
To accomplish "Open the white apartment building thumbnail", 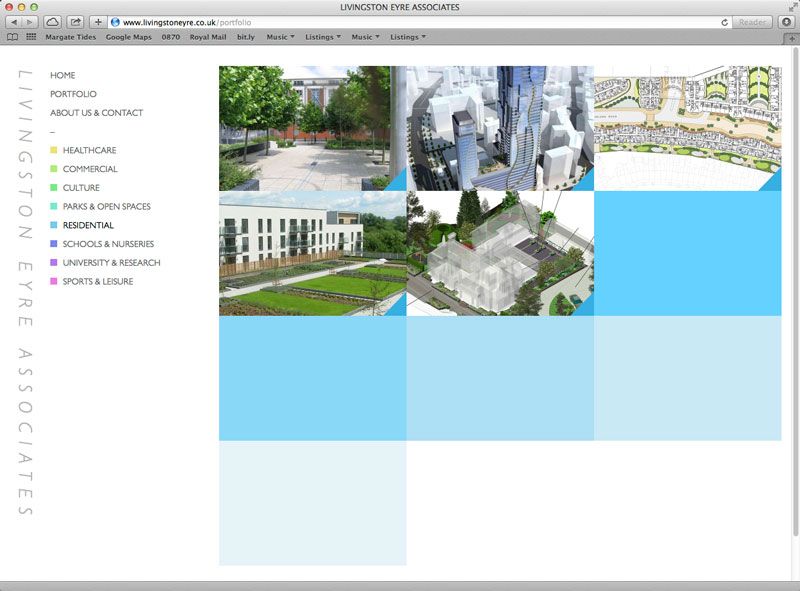I will pos(312,253).
